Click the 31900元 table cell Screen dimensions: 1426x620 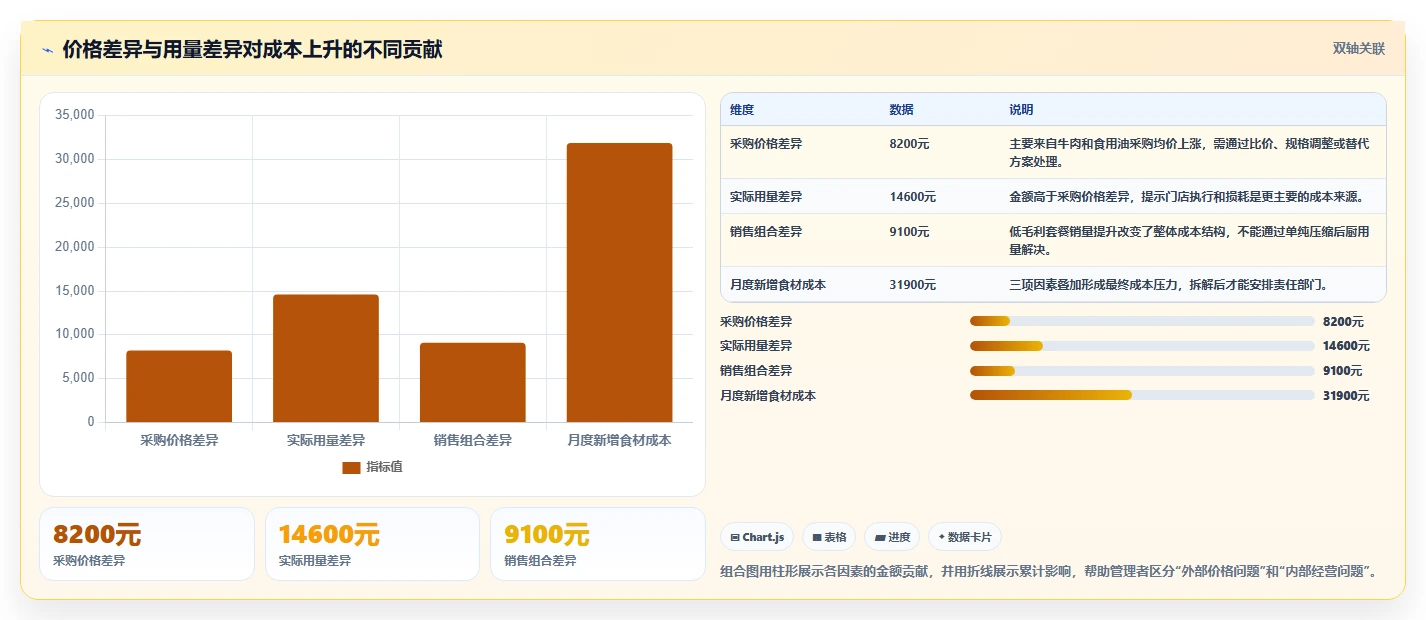pos(912,285)
